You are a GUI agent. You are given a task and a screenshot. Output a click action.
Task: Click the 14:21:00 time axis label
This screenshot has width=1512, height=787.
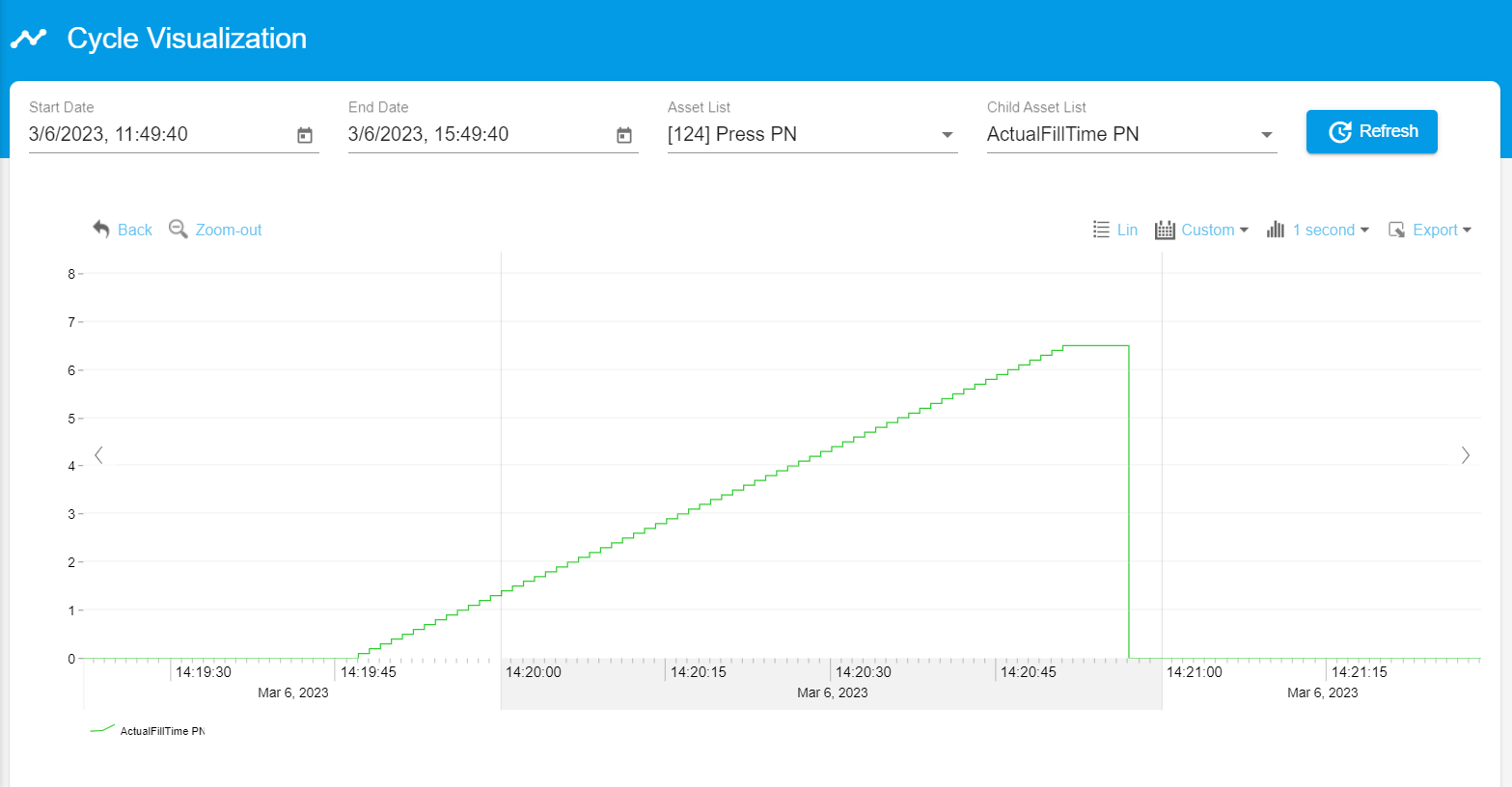click(1195, 672)
